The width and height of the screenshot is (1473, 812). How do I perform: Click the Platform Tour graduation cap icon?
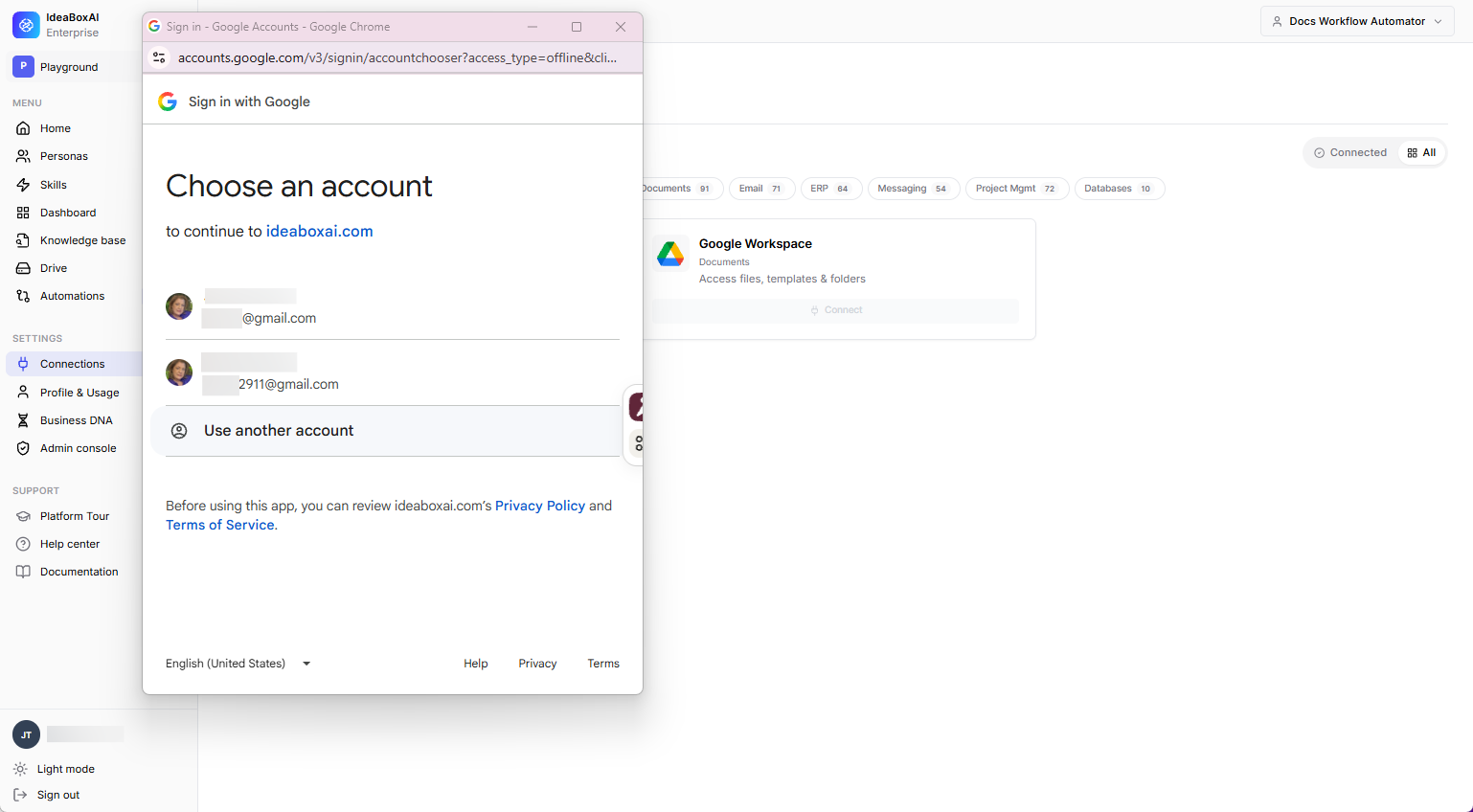(x=23, y=516)
